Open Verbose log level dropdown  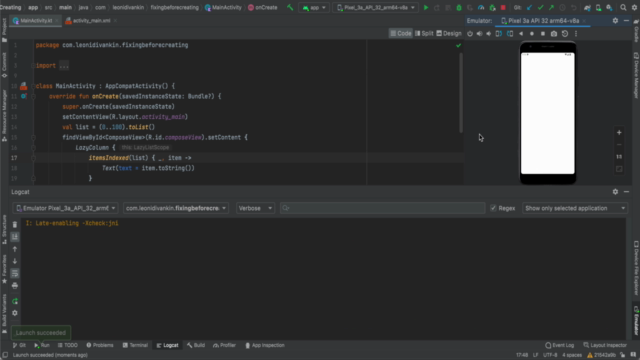pyautogui.click(x=255, y=208)
